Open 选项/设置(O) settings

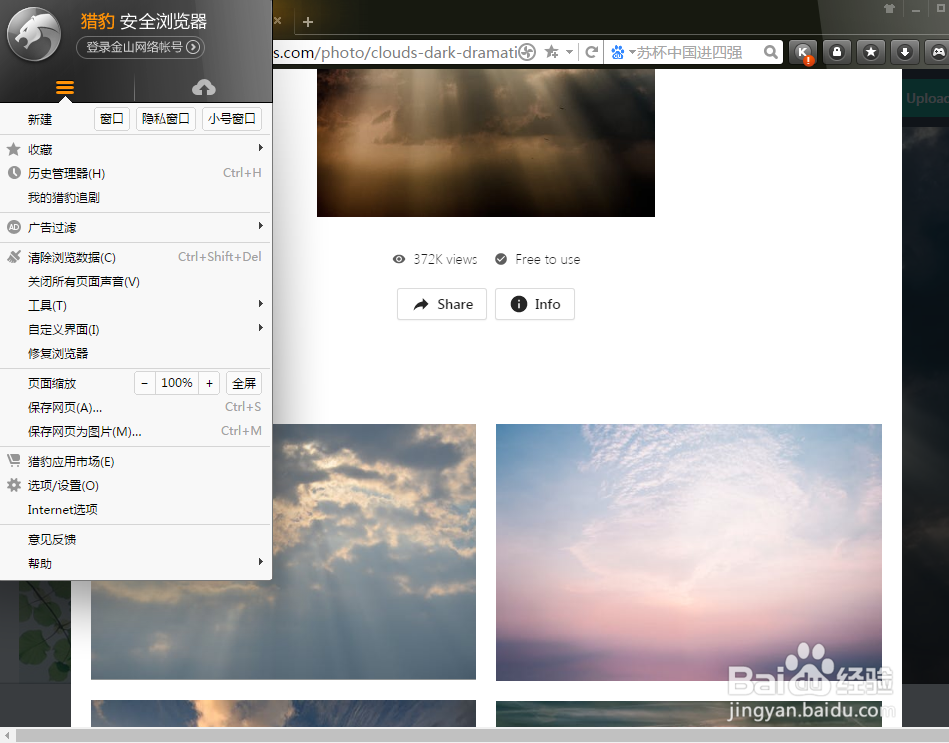point(136,485)
